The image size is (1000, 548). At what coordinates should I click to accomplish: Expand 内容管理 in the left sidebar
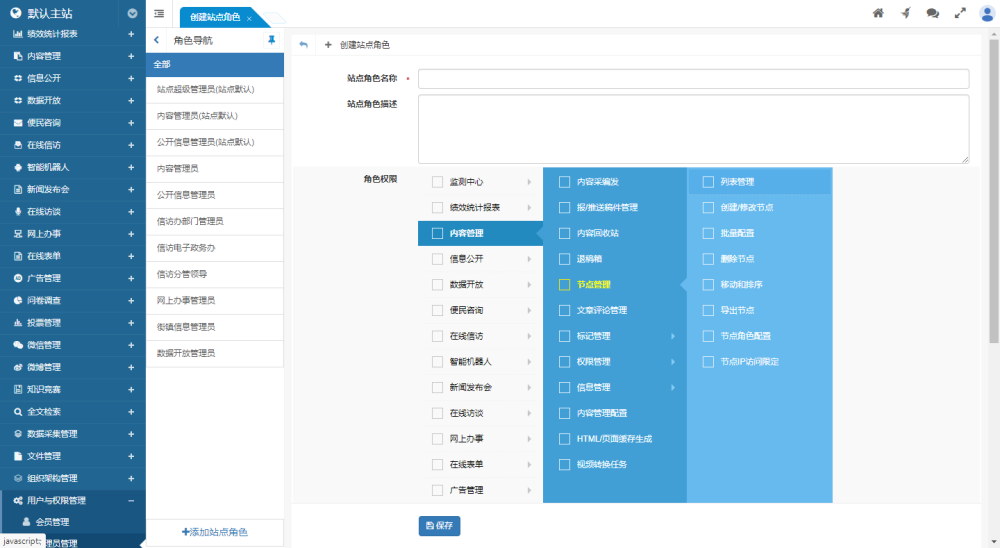131,56
